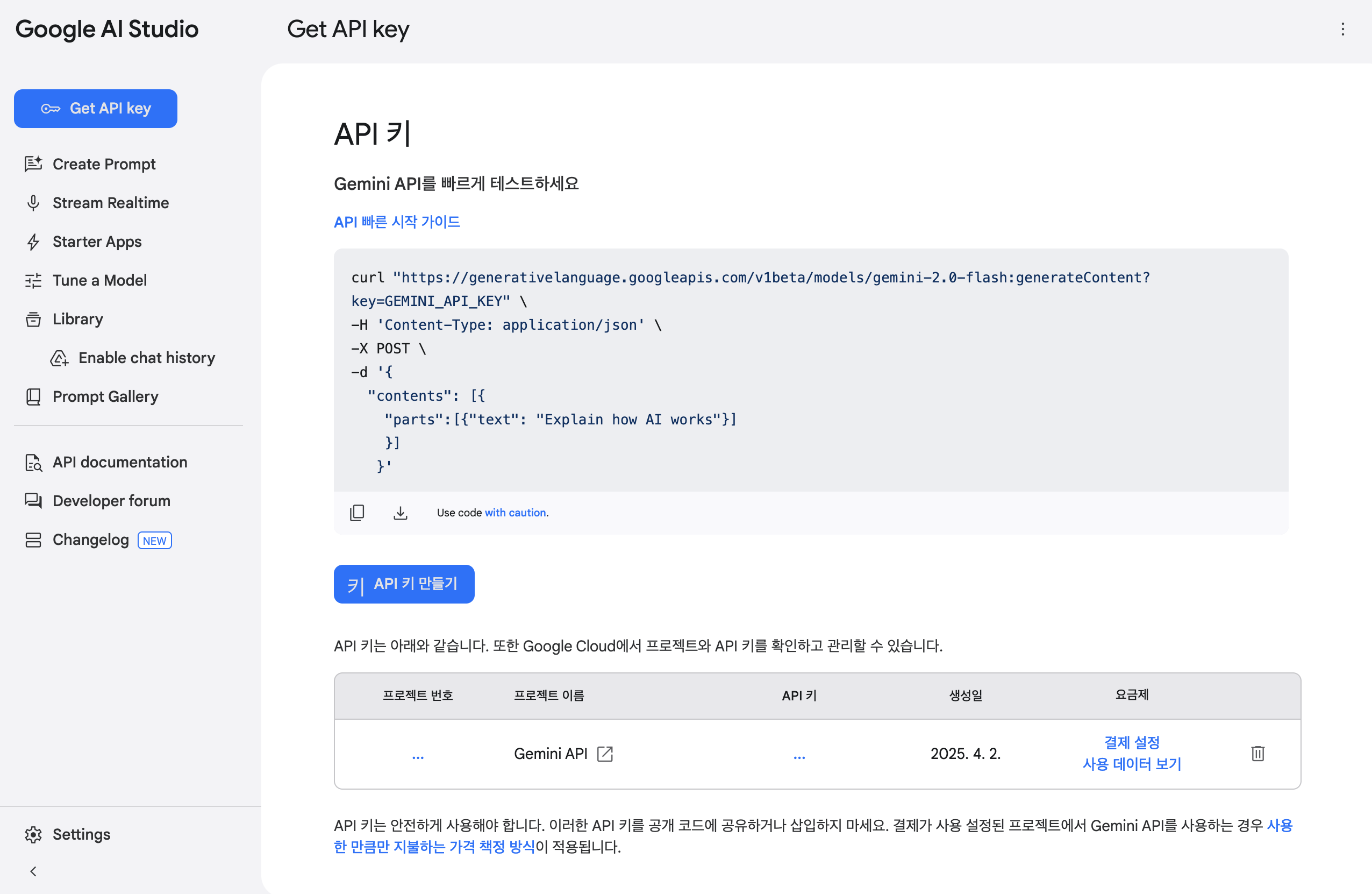Click Enable chat history
Image resolution: width=1372 pixels, height=894 pixels.
146,358
